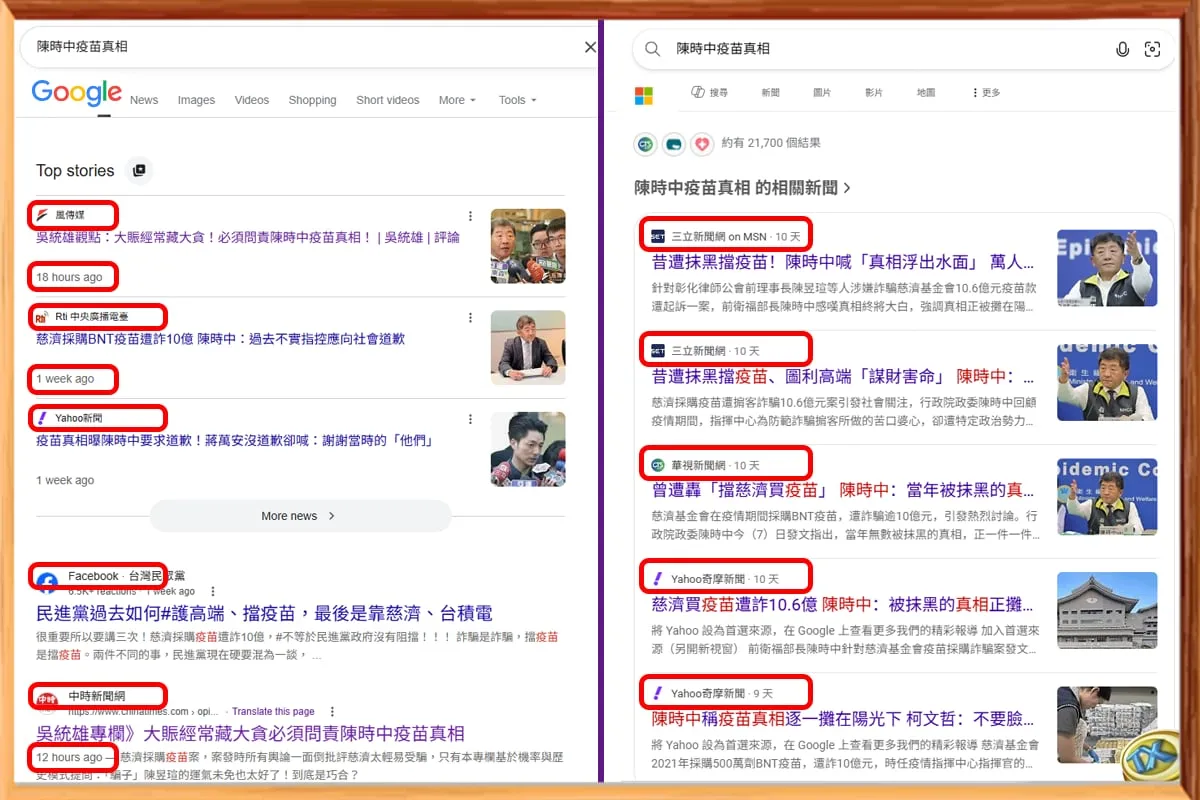1200x800 pixels.
Task: Switch to the News tab in Google
Action: tap(144, 100)
